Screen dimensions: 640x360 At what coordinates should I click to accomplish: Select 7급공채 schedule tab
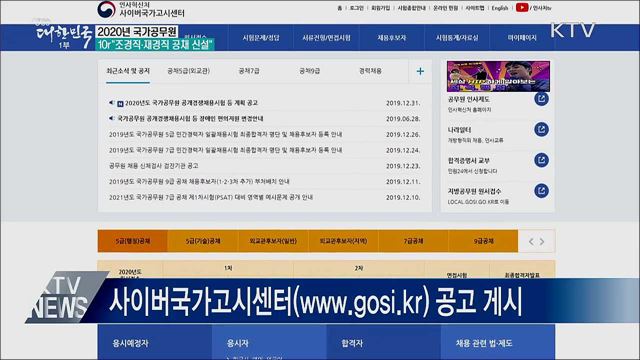point(413,241)
